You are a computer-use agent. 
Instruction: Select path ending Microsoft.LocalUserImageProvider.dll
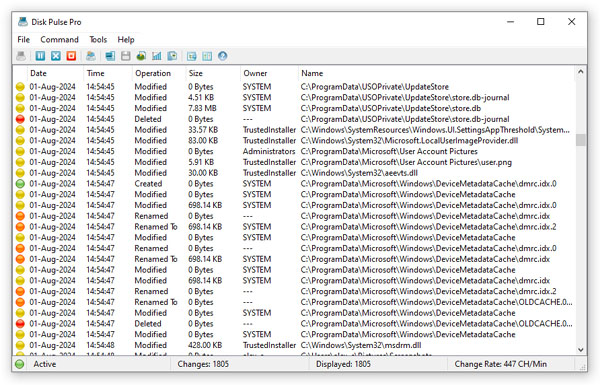tap(409, 140)
